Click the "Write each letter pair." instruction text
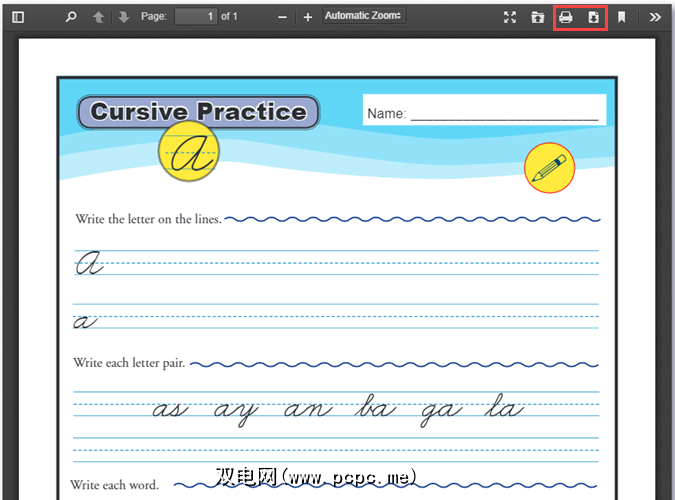This screenshot has height=500, width=675. [129, 363]
